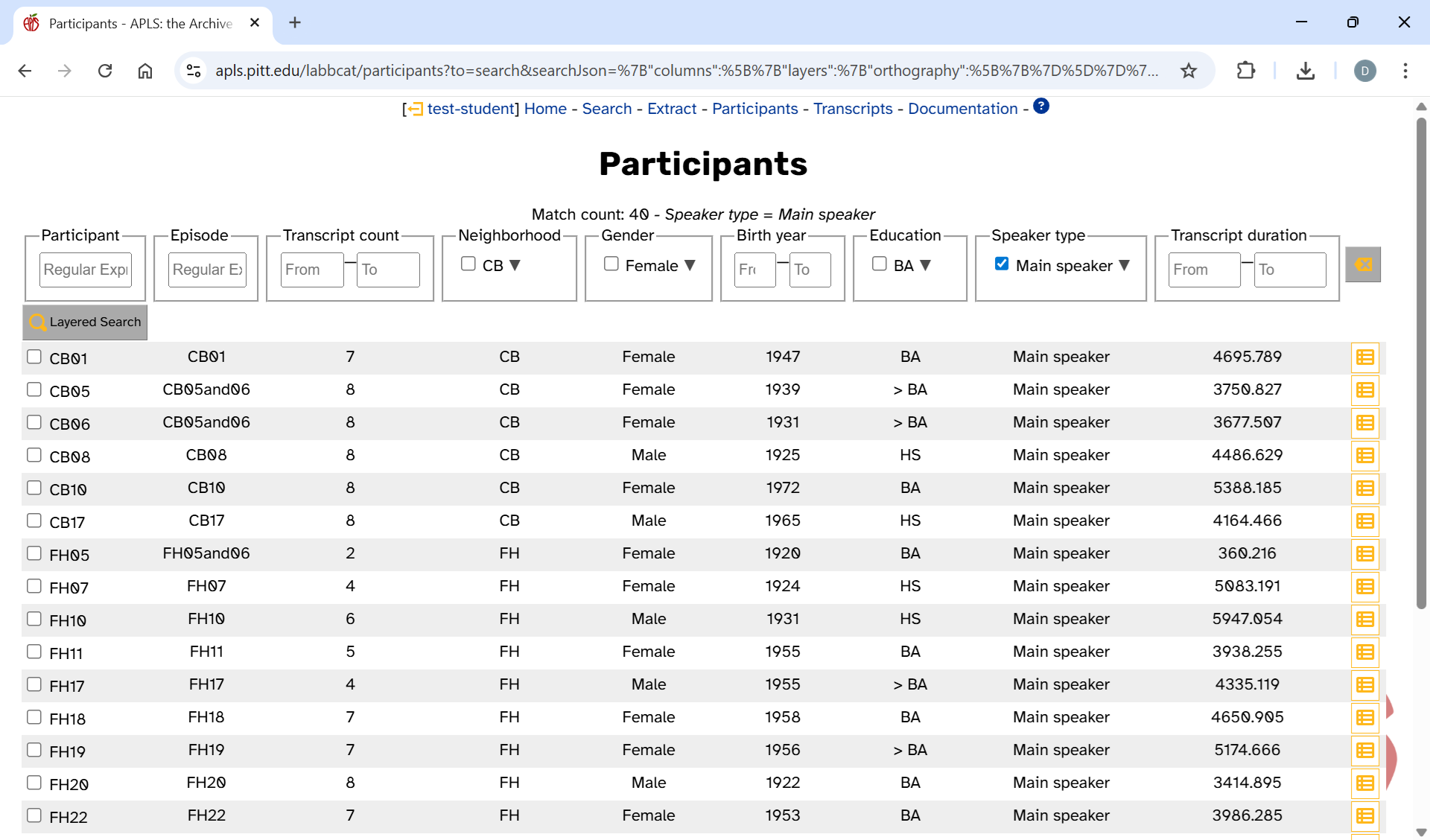The height and width of the screenshot is (840, 1430).
Task: Uncheck the Main speaker filter checkbox
Action: [1002, 264]
